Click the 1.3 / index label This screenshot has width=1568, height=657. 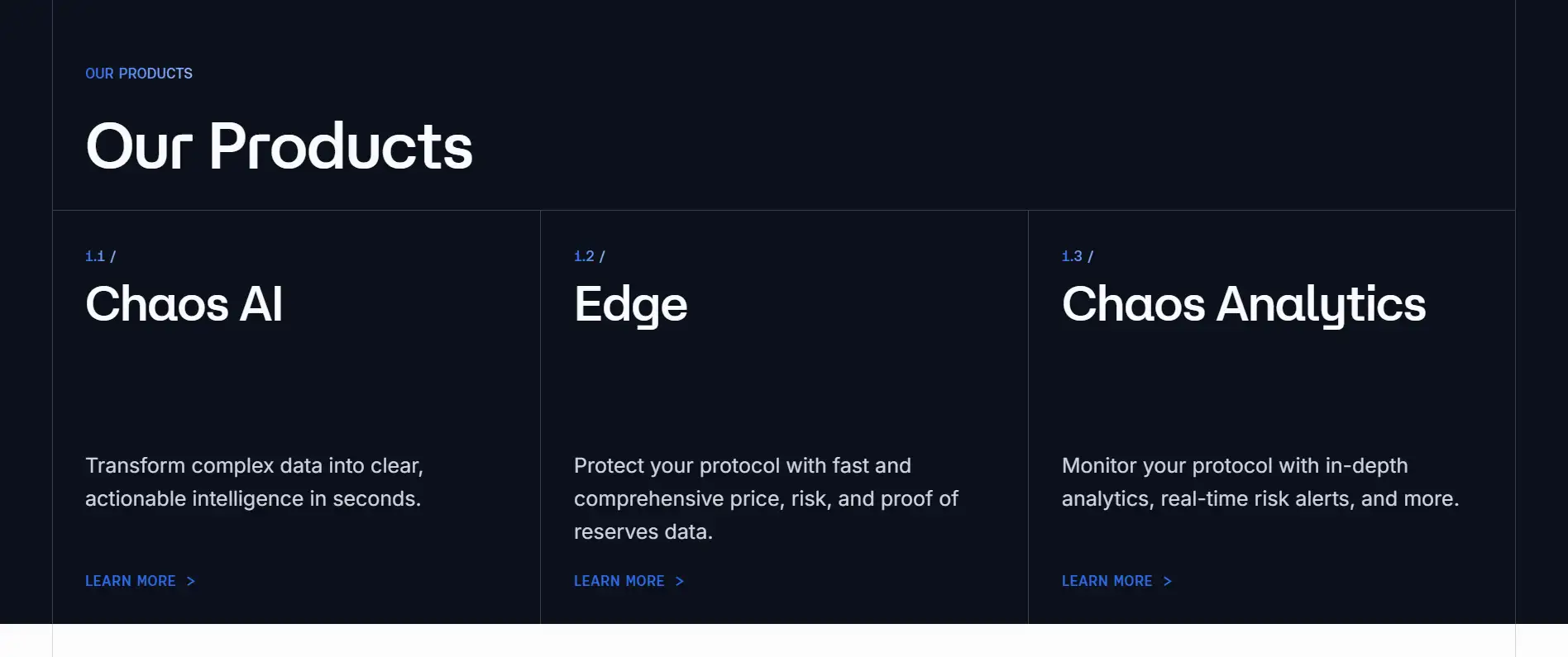coord(1077,256)
